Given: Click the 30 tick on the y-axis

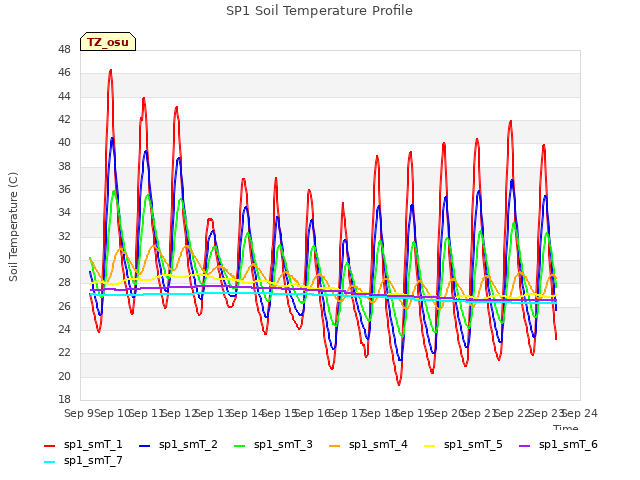Looking at the screenshot, I should [x=64, y=260].
